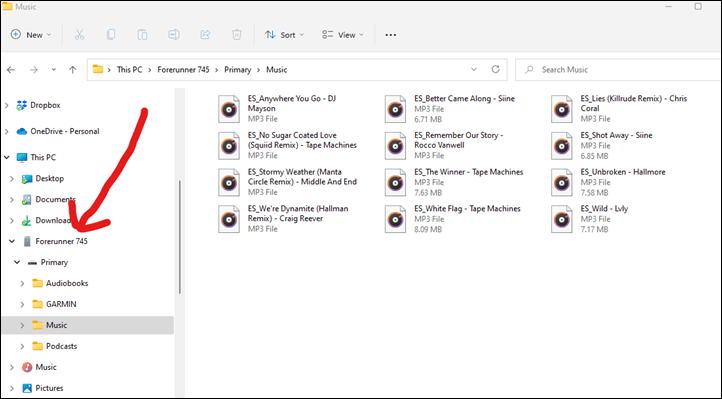Open the See more ellipsis menu
Viewport: 722px width, 399px height.
[x=390, y=35]
